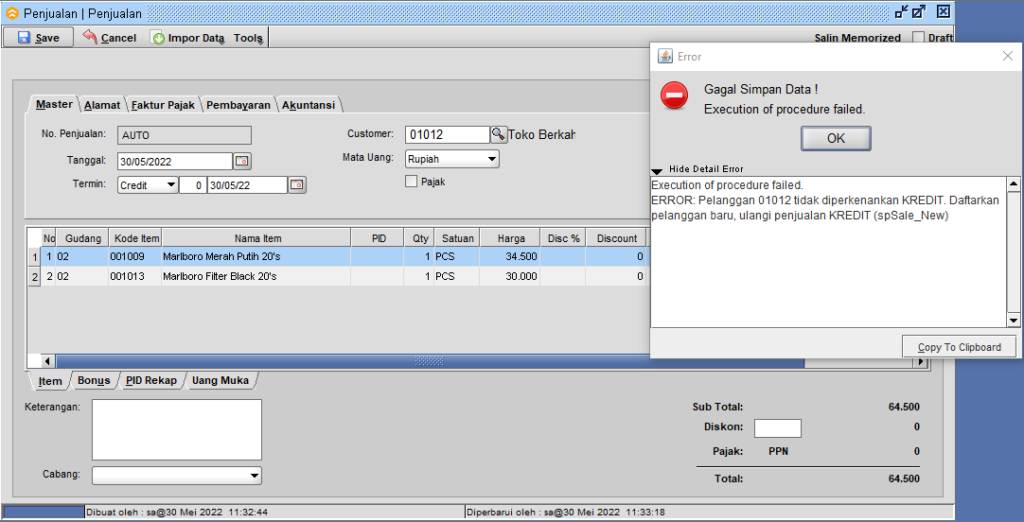Screen dimensions: 1024x522
Task: Open the Uang Muka tab
Action: [x=220, y=381]
